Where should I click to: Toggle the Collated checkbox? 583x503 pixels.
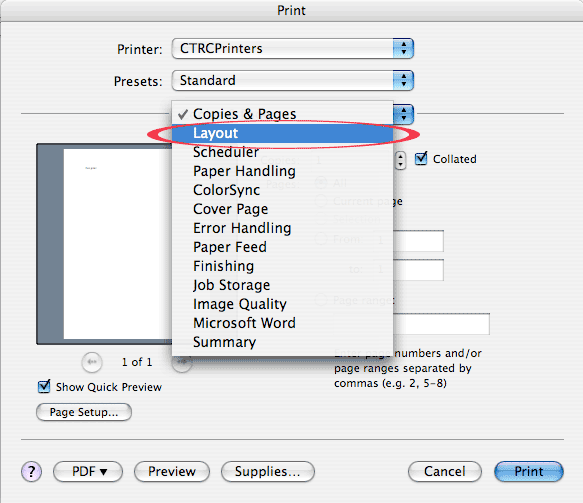click(x=421, y=159)
